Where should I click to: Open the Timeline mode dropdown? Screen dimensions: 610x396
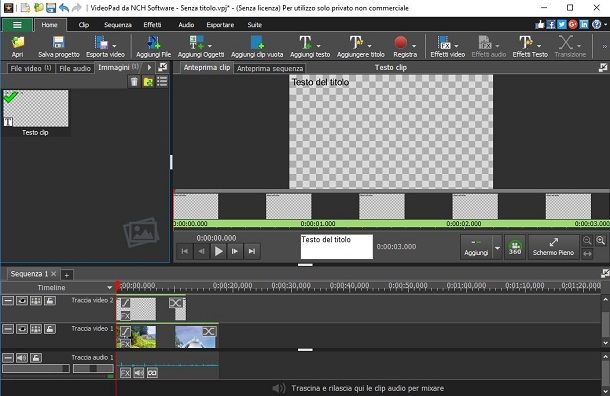109,288
